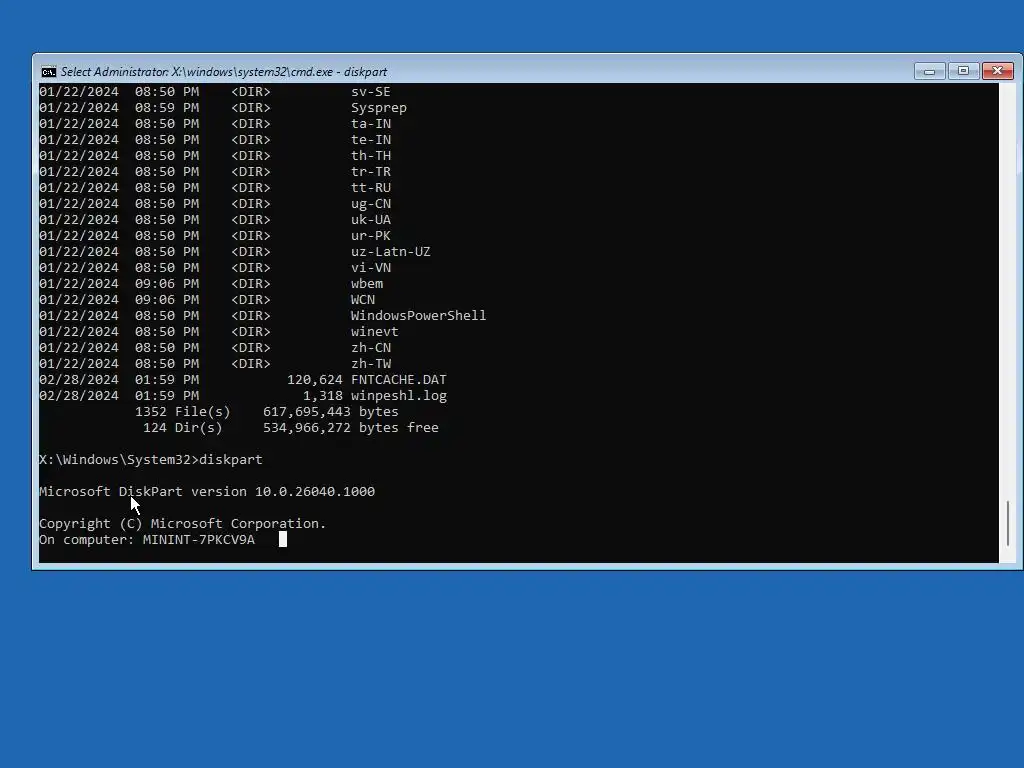The height and width of the screenshot is (768, 1024).
Task: Click the 'Copyright (C) Microsoft Corporation.' line
Action: [x=182, y=524]
